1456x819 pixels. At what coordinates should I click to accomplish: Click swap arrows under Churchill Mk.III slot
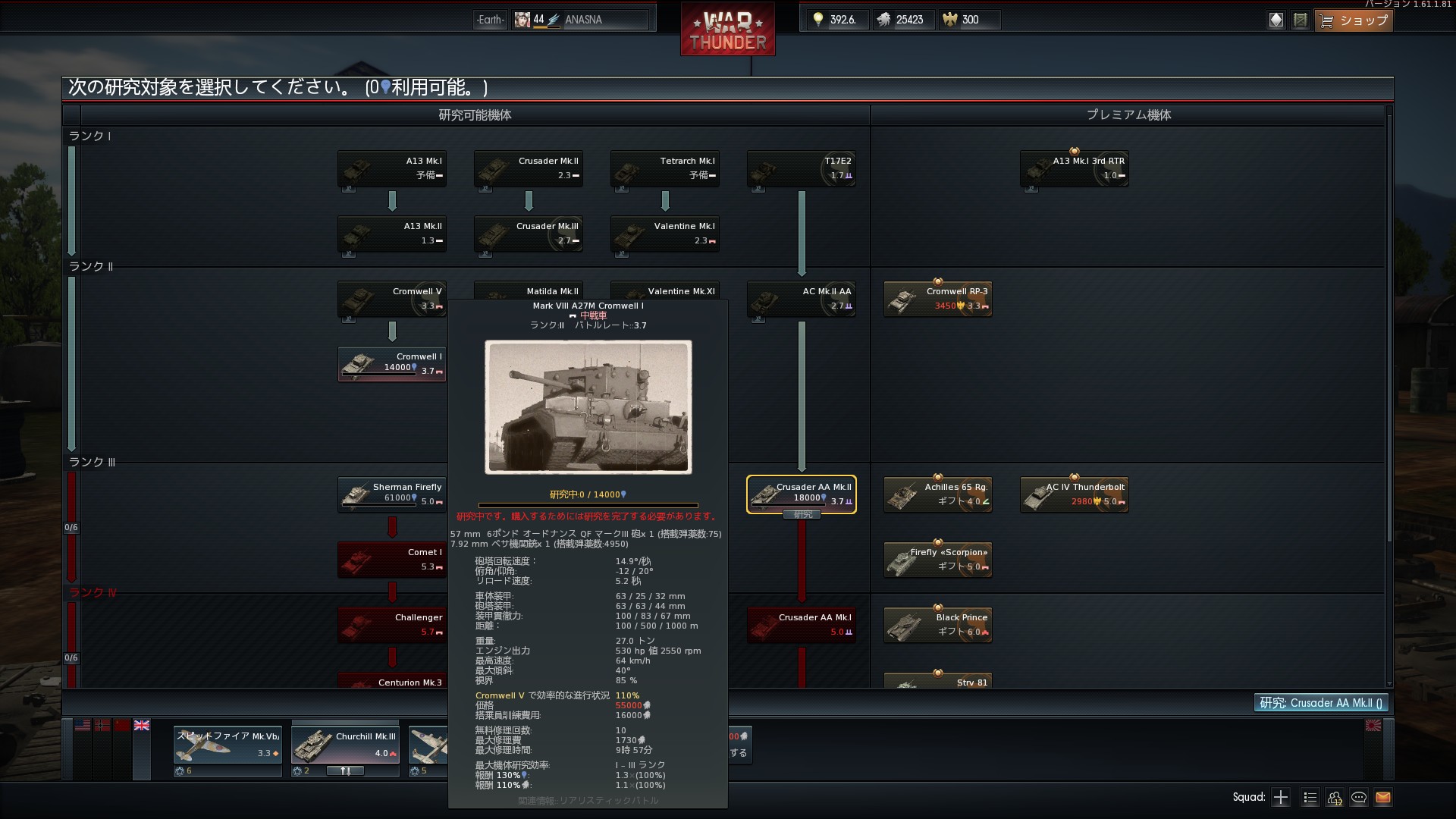tap(345, 770)
